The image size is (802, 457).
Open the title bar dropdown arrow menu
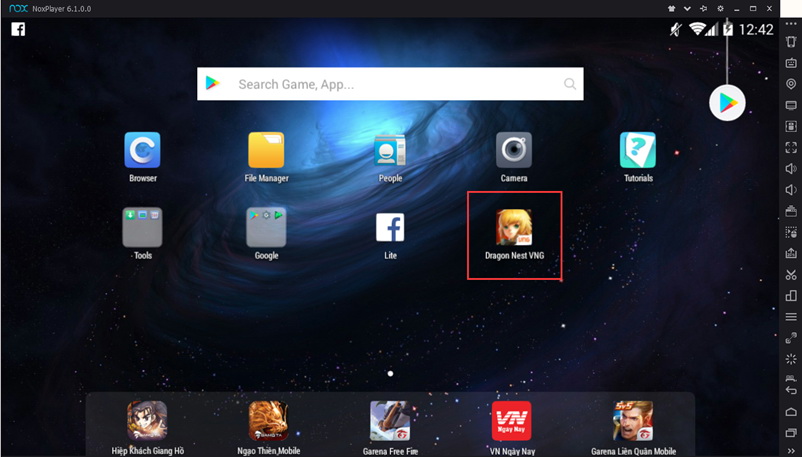[x=687, y=8]
